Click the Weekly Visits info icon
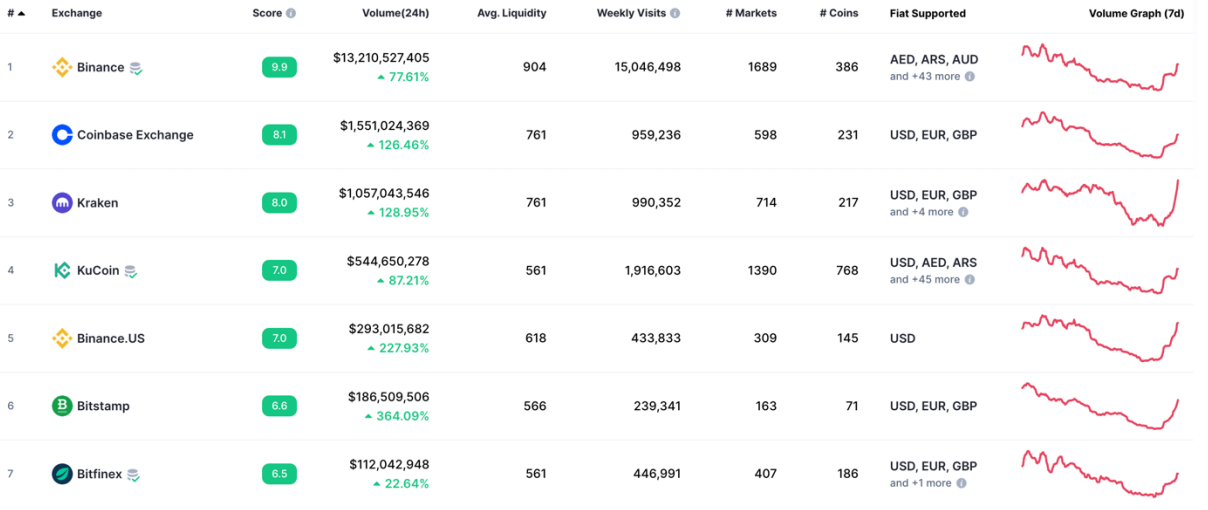Viewport: 1208px width, 510px height. tap(675, 14)
